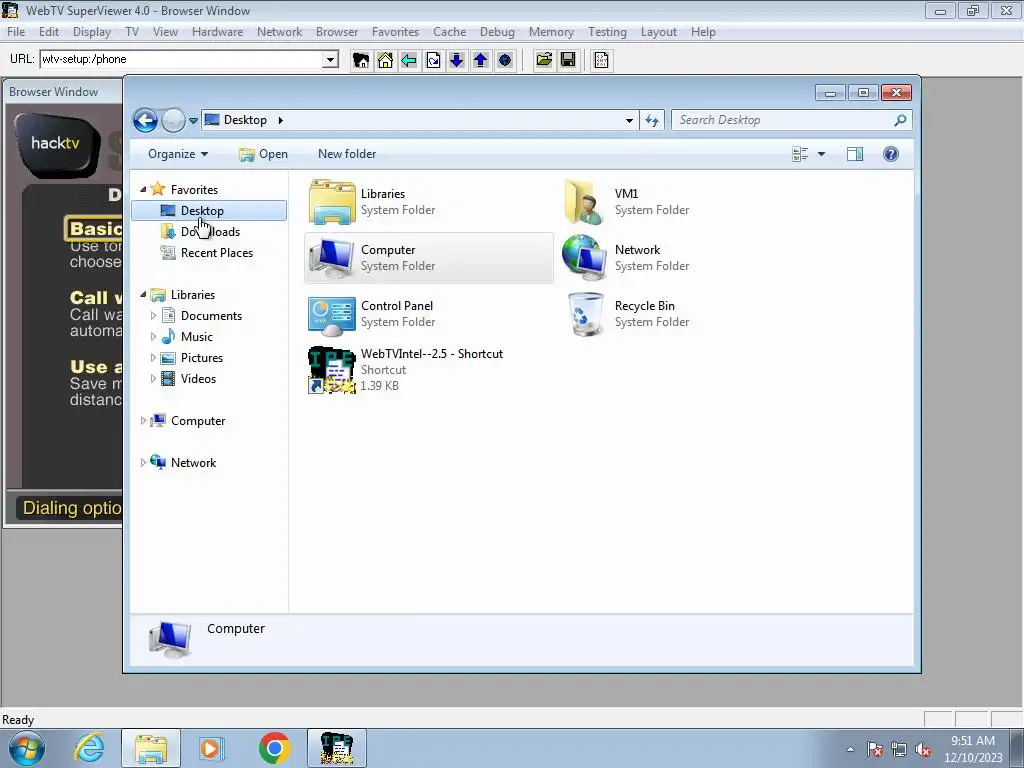Click the blue up arrow toolbar icon

(x=481, y=60)
